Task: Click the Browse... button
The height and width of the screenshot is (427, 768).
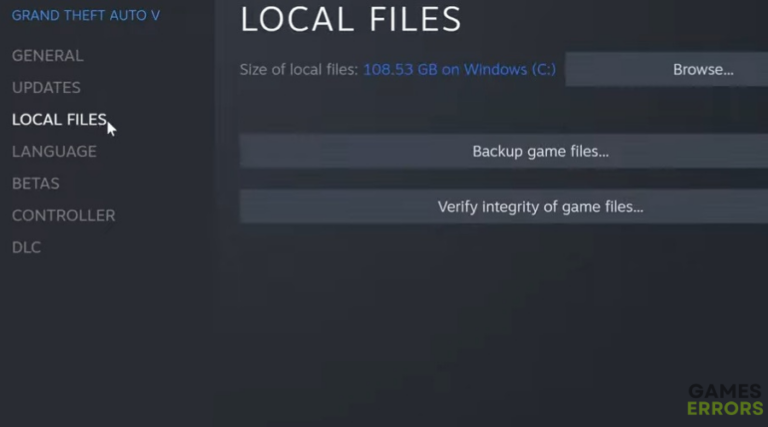Action: point(703,70)
